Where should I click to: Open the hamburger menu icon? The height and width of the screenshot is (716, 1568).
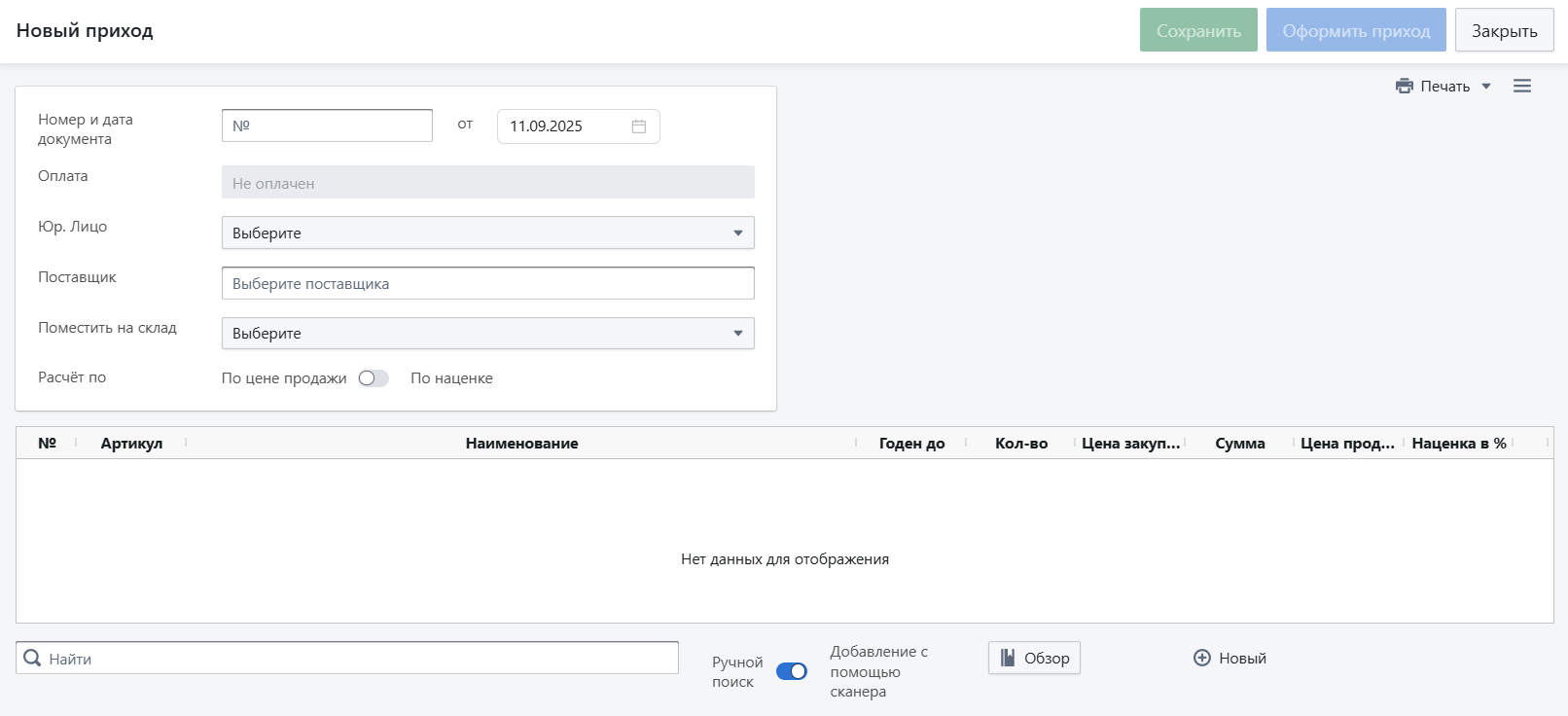tap(1522, 87)
